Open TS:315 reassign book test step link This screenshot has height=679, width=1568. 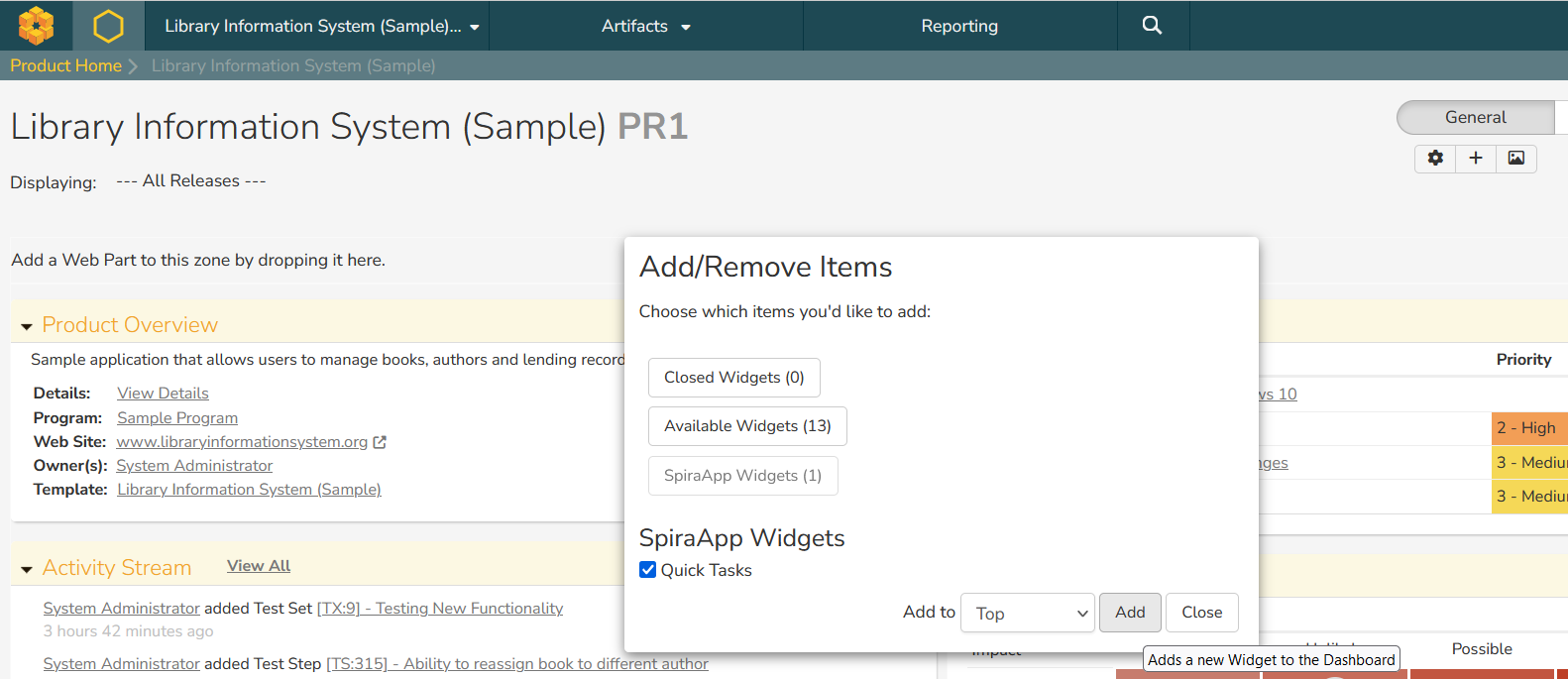(517, 664)
